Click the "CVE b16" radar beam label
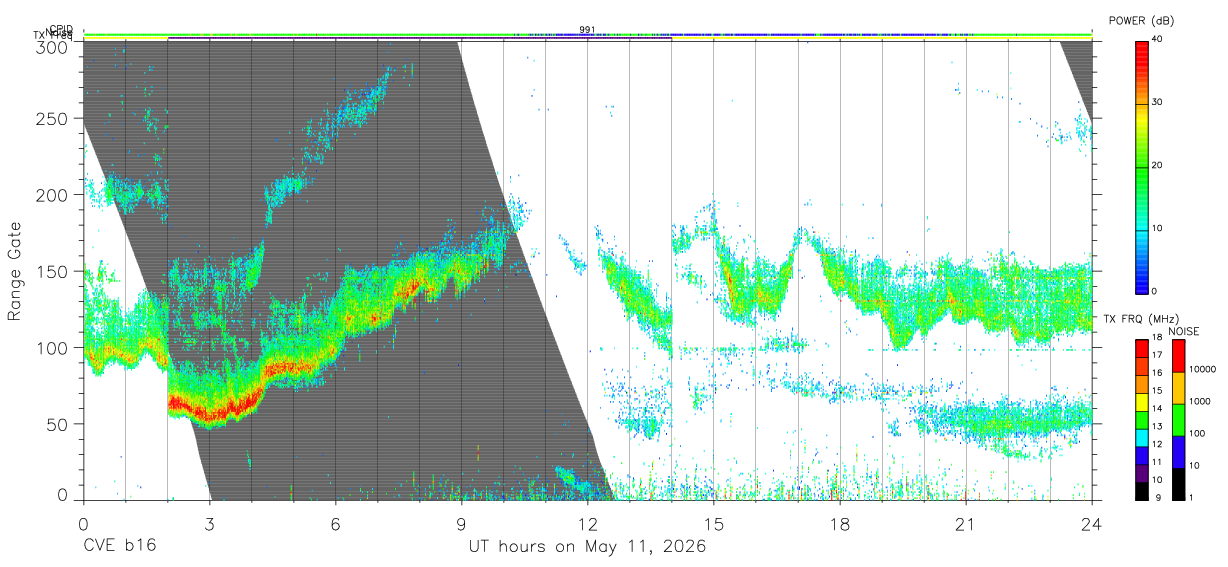Image resolution: width=1228 pixels, height=567 pixels. pos(120,547)
